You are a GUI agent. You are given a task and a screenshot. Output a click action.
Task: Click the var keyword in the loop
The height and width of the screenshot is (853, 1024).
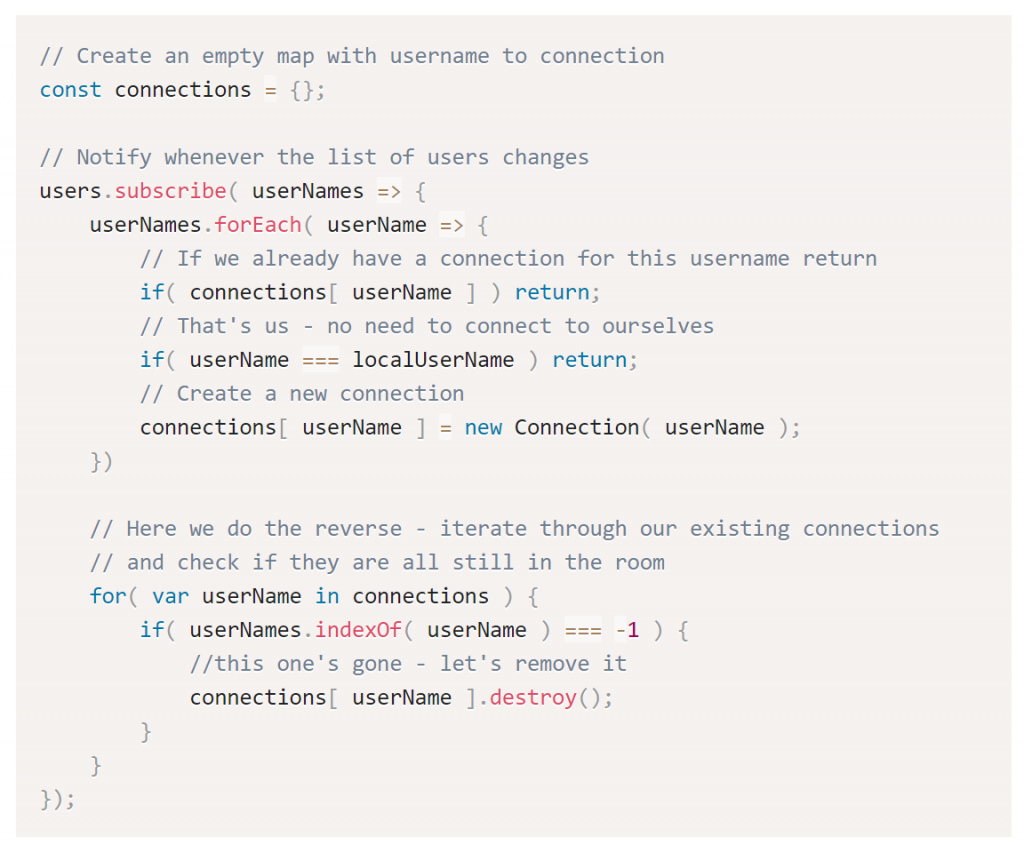point(171,597)
